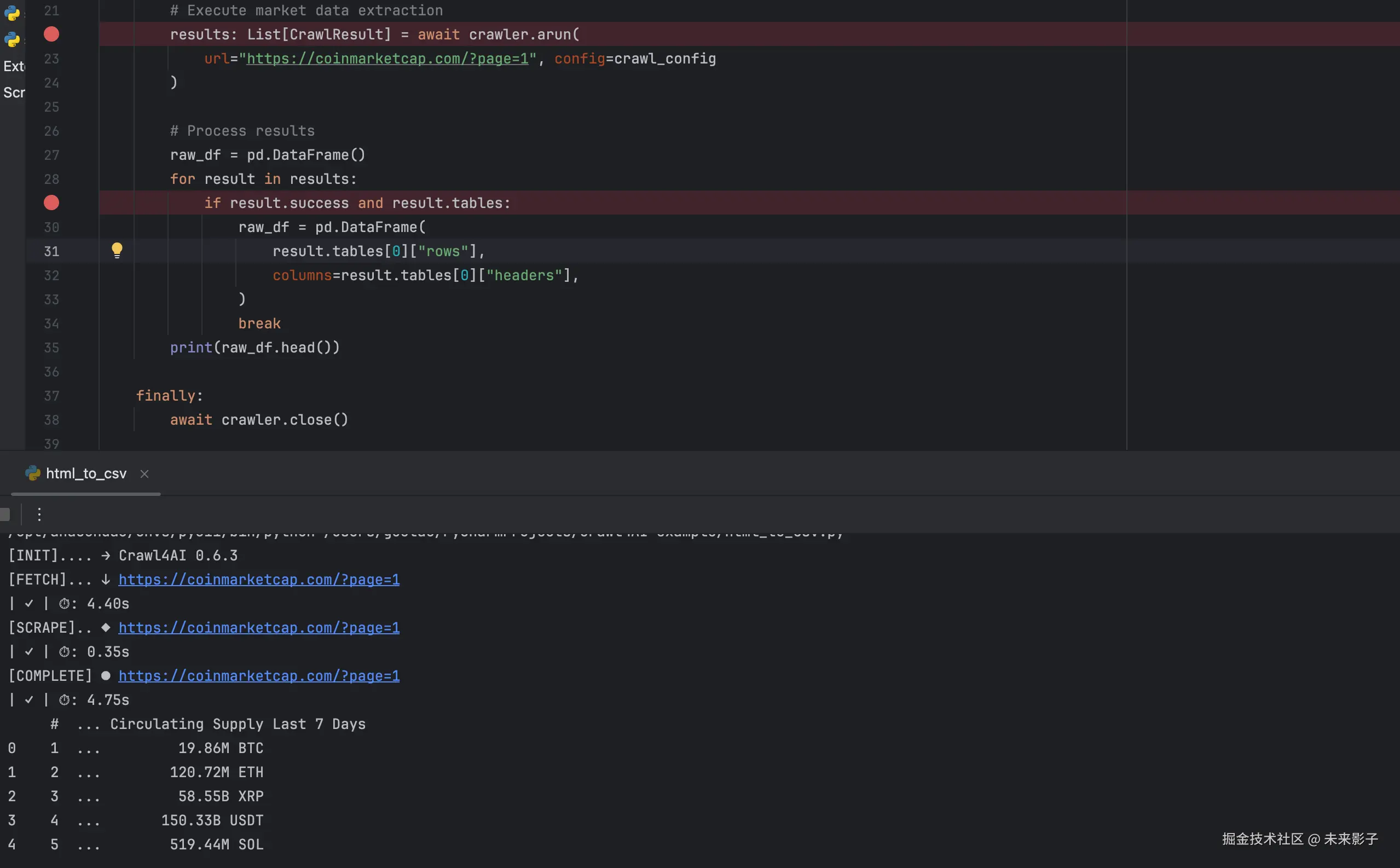Click the print(raw_df.head()) code line

(x=254, y=348)
